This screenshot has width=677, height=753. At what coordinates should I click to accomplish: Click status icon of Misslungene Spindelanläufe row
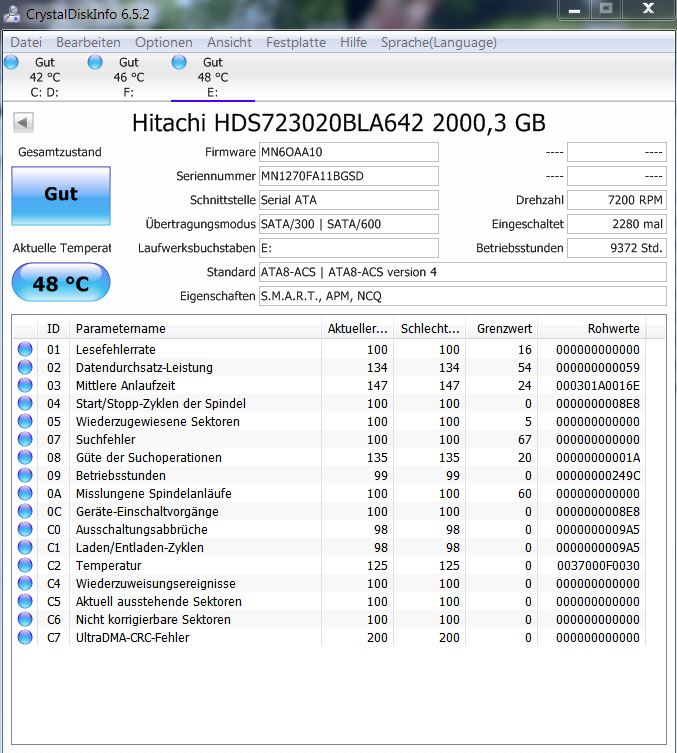[x=25, y=493]
